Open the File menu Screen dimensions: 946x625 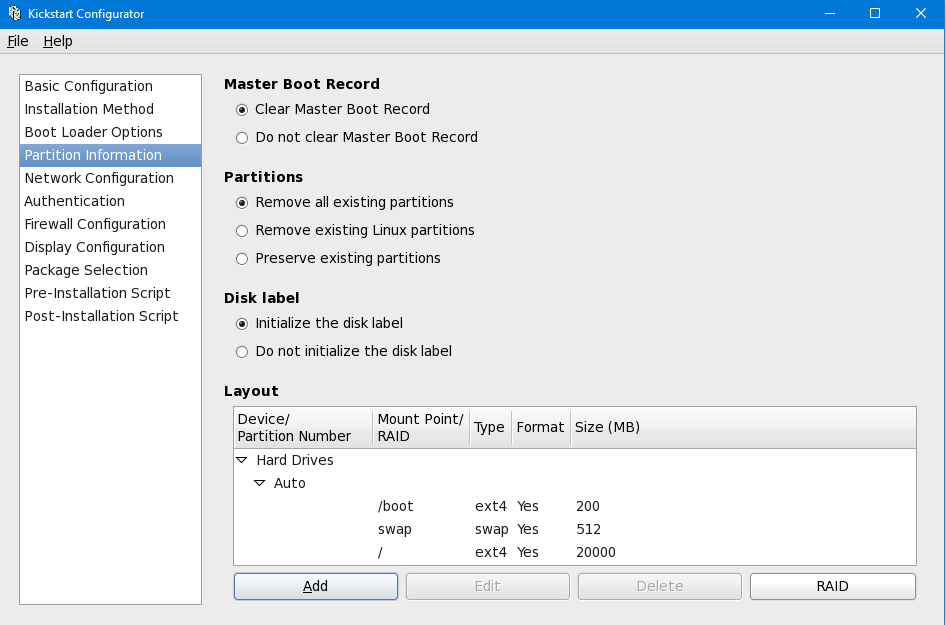[18, 42]
